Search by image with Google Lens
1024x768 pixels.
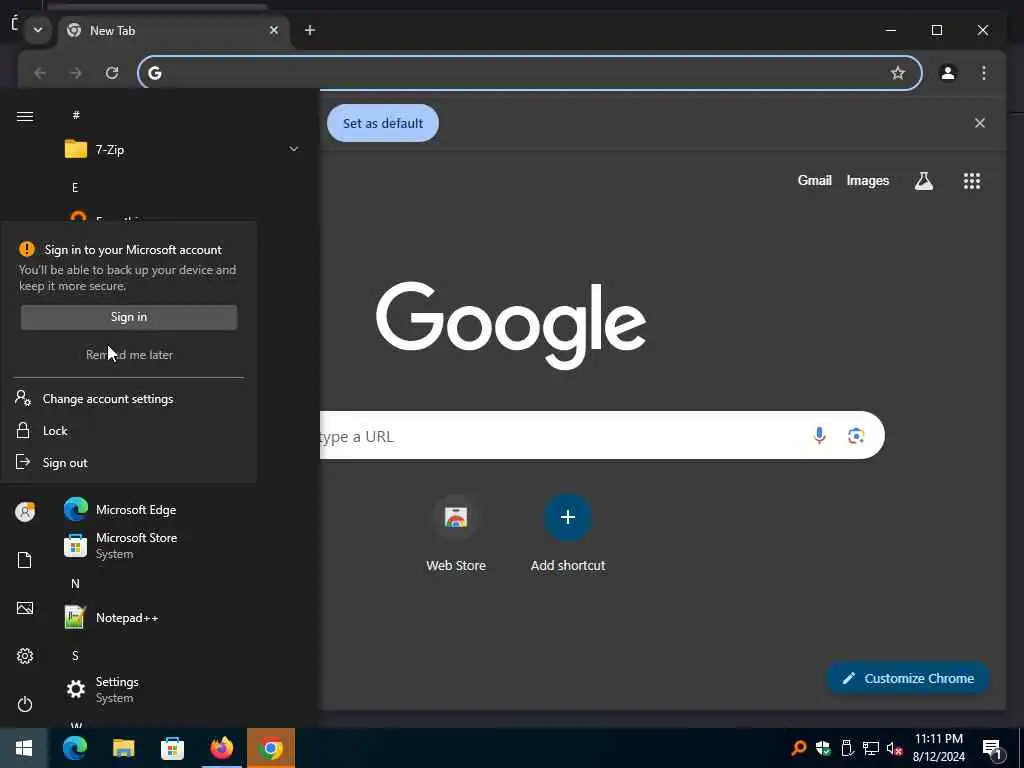tap(856, 436)
